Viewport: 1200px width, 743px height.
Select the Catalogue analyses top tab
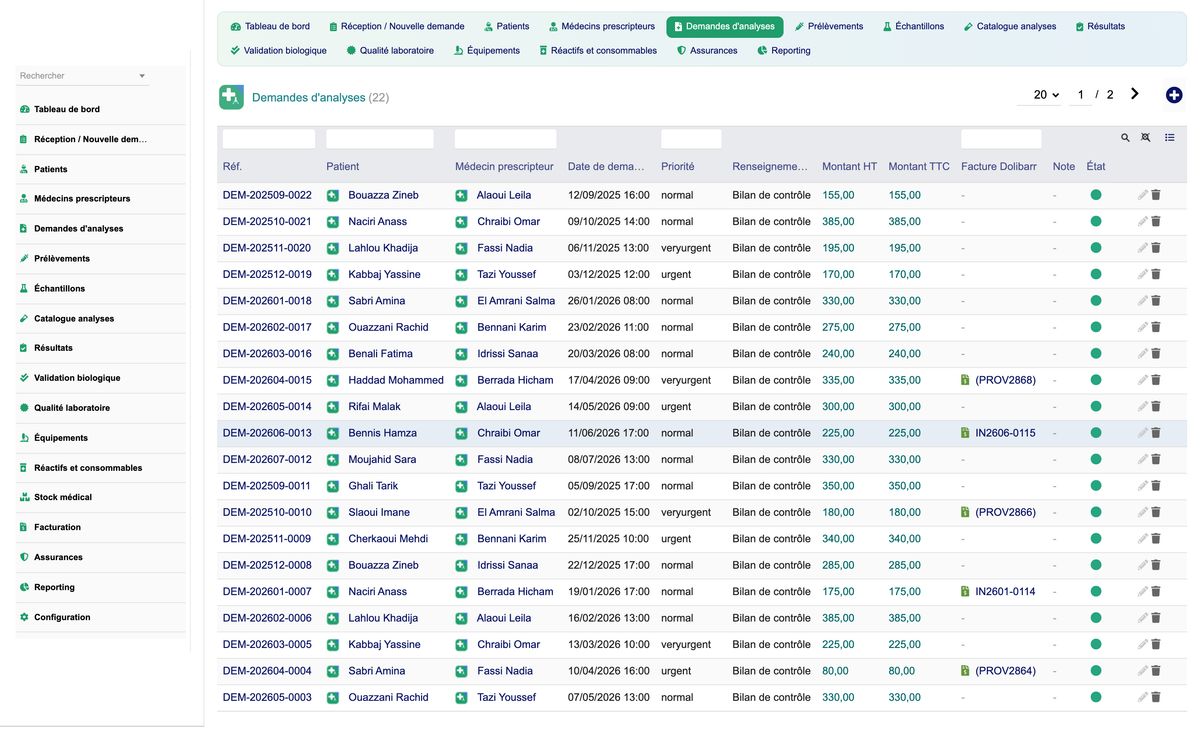1010,26
